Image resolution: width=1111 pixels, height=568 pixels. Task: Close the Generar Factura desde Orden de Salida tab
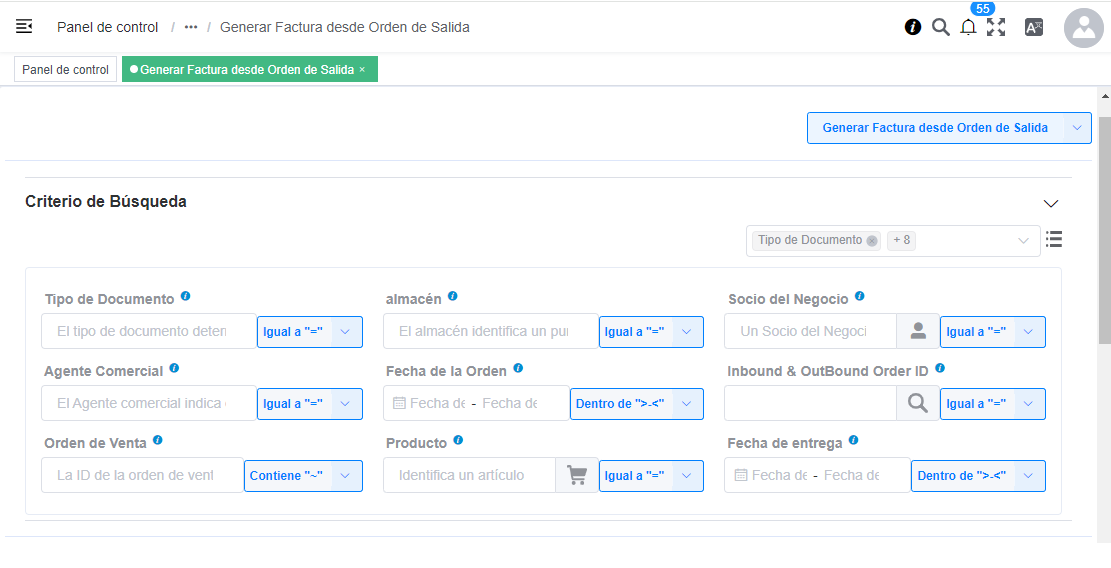(362, 70)
